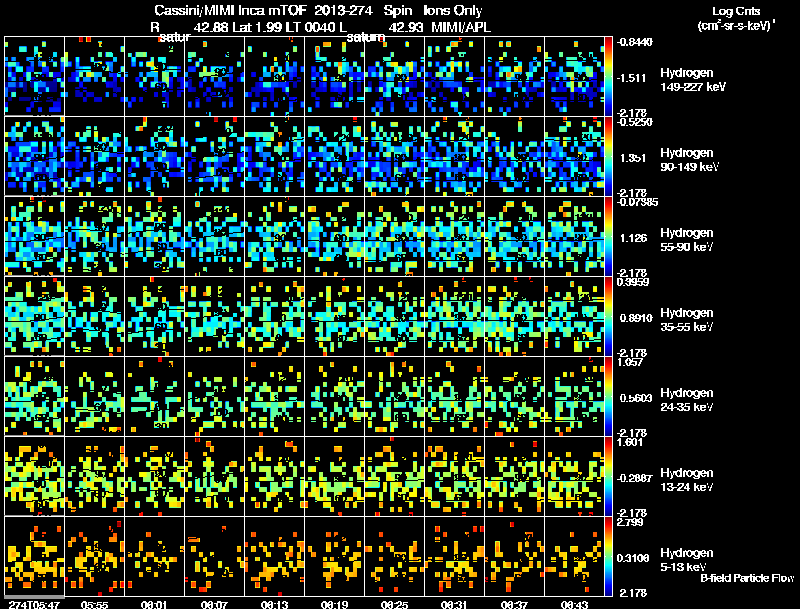Click the 'Cassini/MIMI Inca mTOF' title text
The width and height of the screenshot is (800, 609).
230,10
